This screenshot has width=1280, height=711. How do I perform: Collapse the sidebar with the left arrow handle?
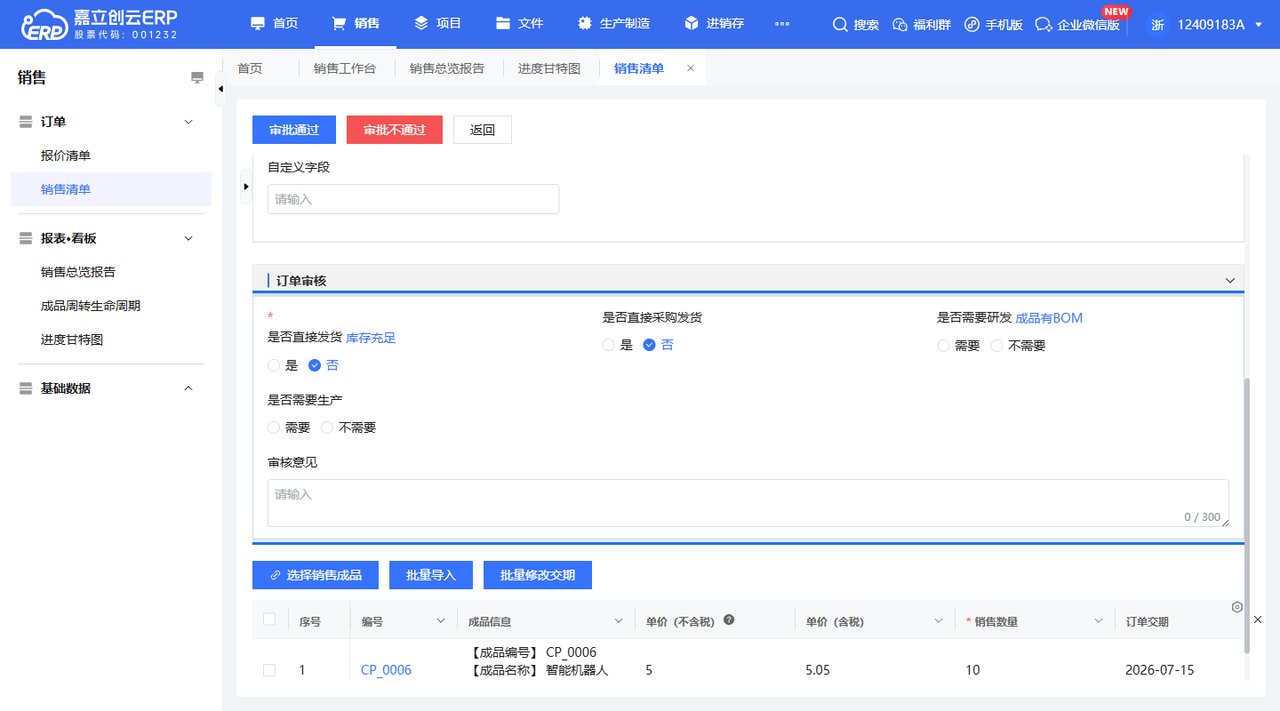pos(220,89)
